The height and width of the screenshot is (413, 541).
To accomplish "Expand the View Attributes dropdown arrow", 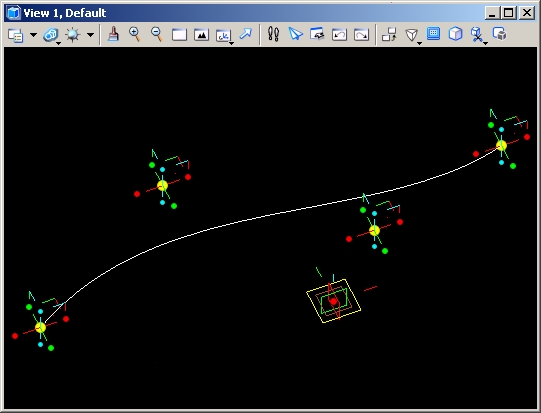I will coord(33,35).
